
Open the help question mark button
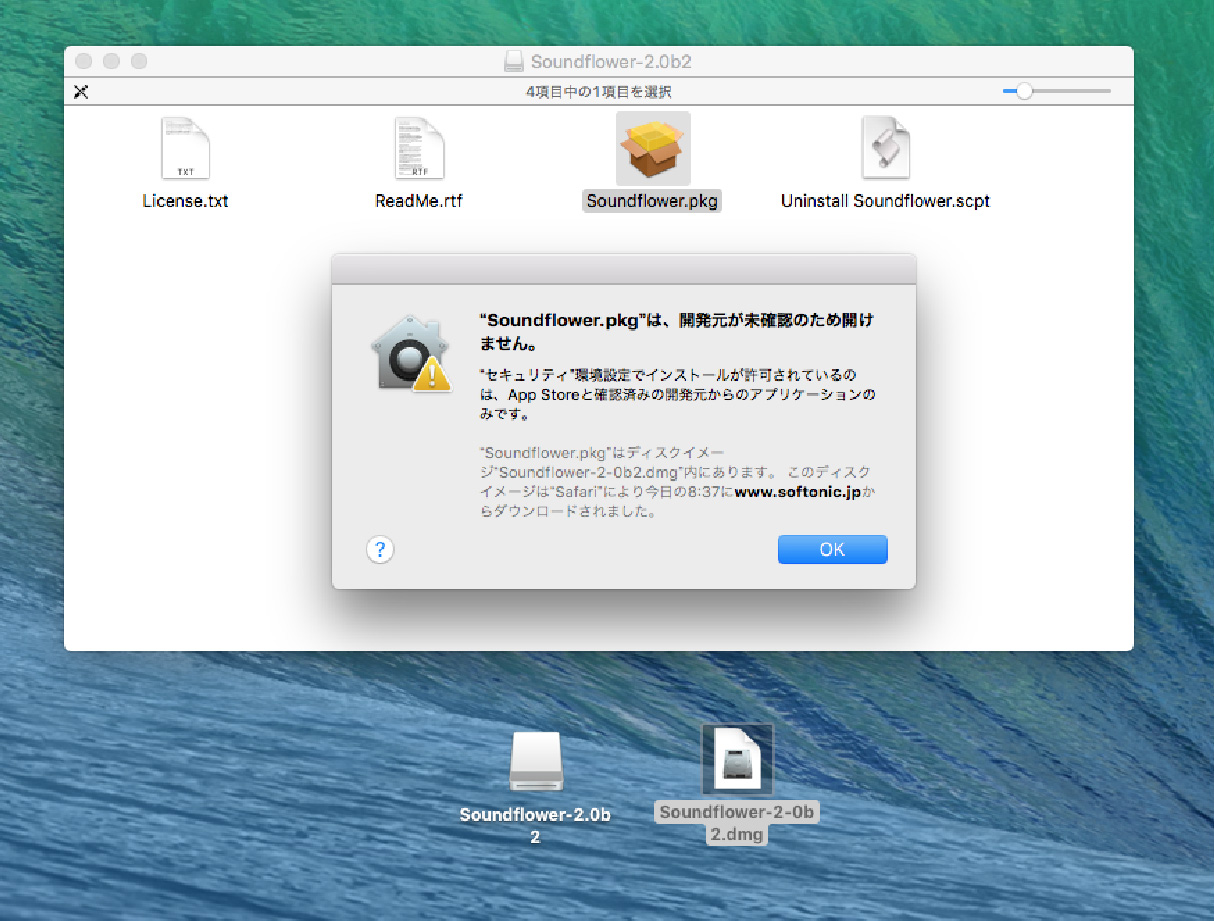(x=380, y=549)
